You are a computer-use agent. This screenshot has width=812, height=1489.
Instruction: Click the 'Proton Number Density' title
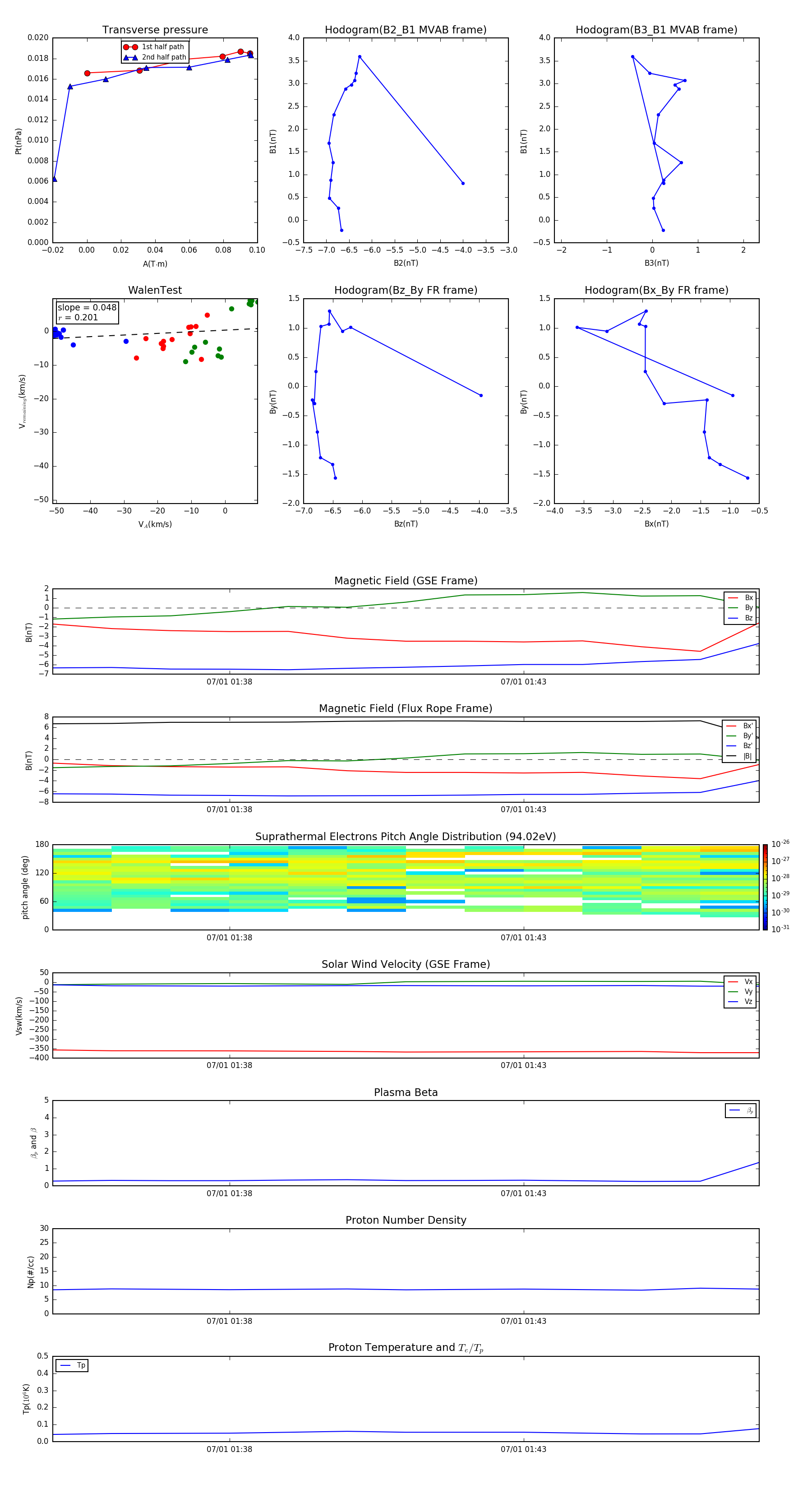pos(406,1220)
